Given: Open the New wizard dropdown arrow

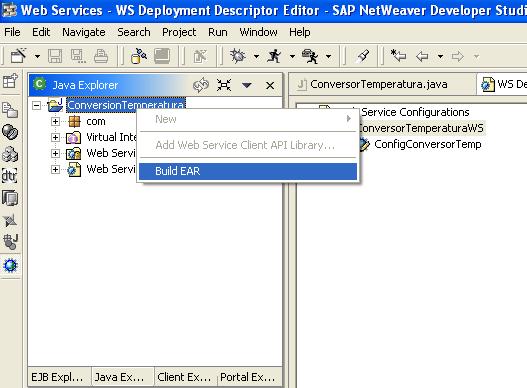Looking at the screenshot, I should pos(37,56).
